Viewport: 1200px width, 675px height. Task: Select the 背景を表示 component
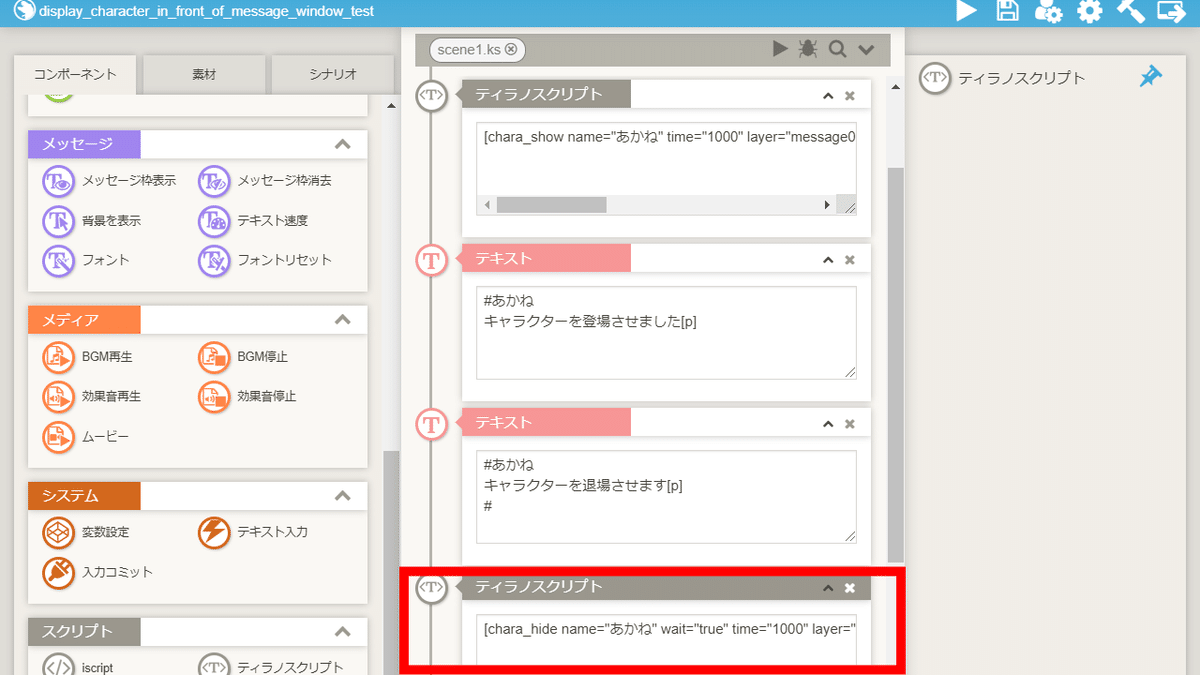click(x=92, y=221)
